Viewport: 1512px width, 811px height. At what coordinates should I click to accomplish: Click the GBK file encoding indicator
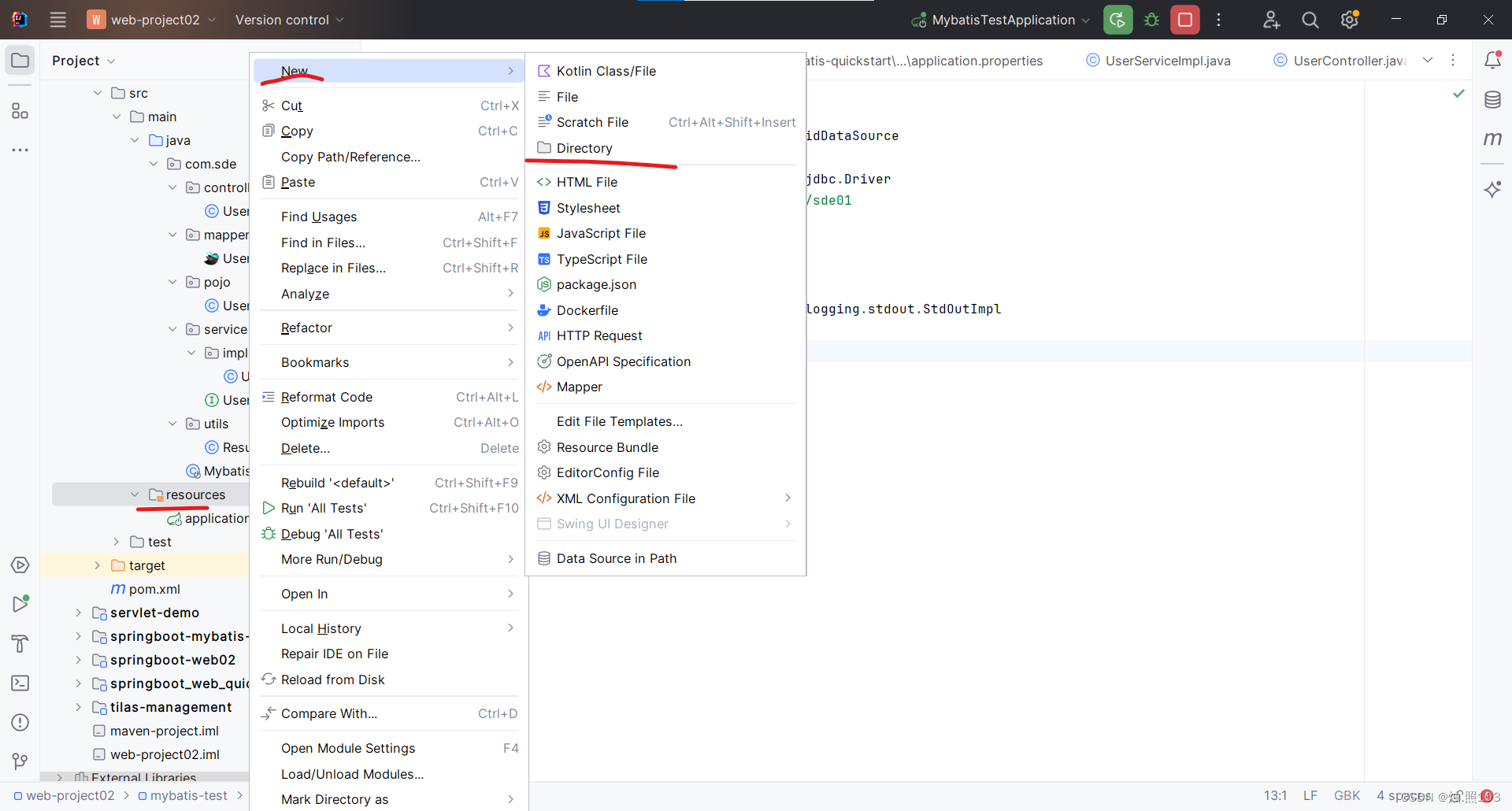1347,795
